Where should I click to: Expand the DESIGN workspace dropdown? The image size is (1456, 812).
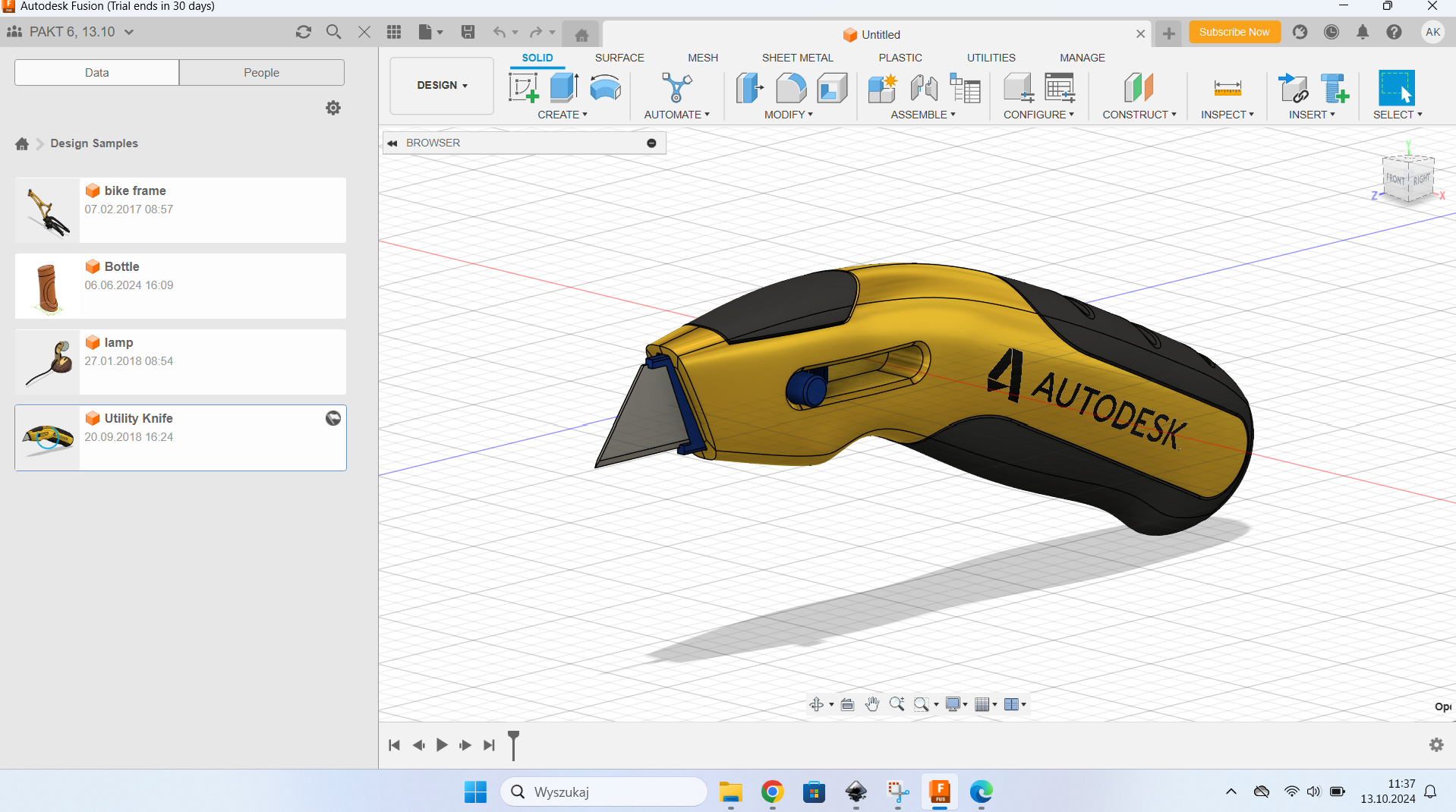pyautogui.click(x=442, y=86)
